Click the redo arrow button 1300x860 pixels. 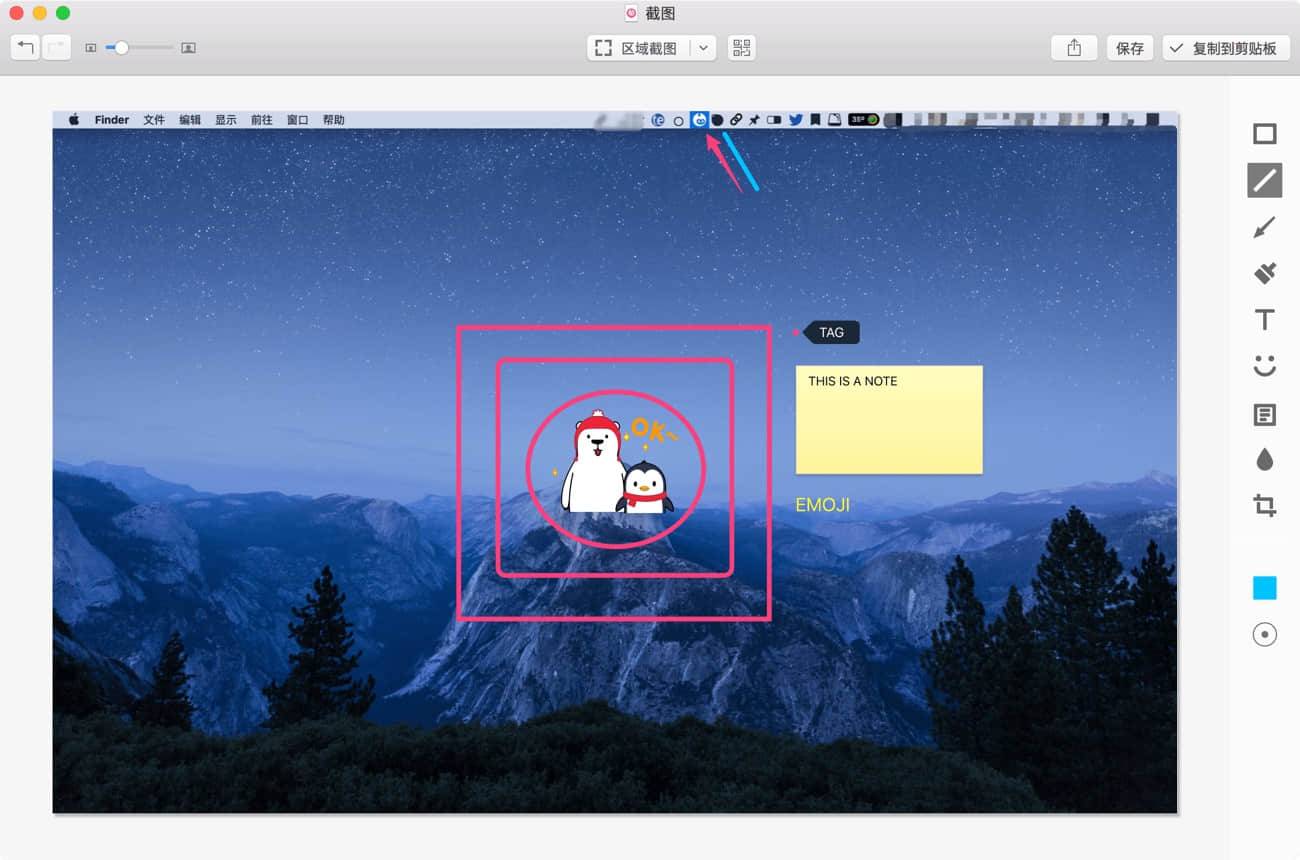[57, 47]
